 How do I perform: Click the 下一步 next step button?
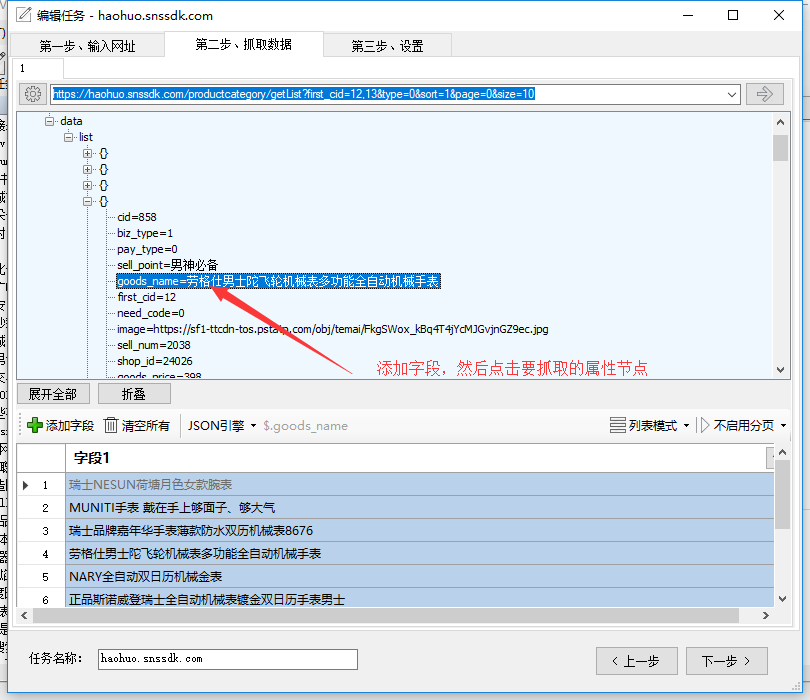pyautogui.click(x=726, y=661)
